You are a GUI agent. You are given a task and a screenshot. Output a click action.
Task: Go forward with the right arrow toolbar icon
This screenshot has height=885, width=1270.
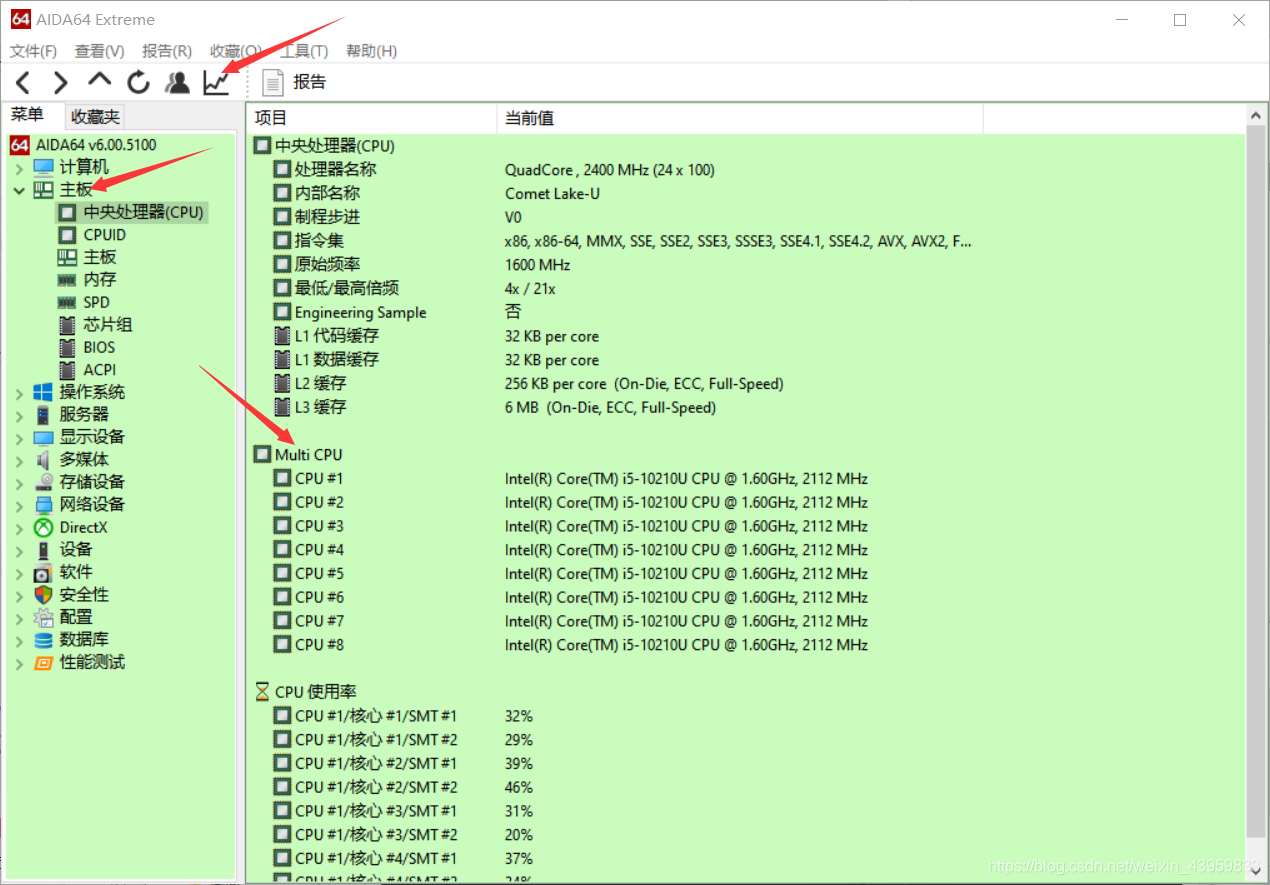[x=61, y=83]
